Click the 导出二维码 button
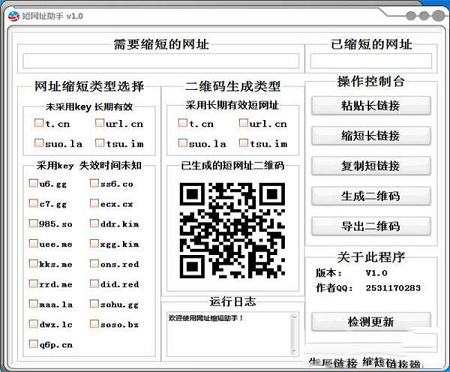 (371, 226)
